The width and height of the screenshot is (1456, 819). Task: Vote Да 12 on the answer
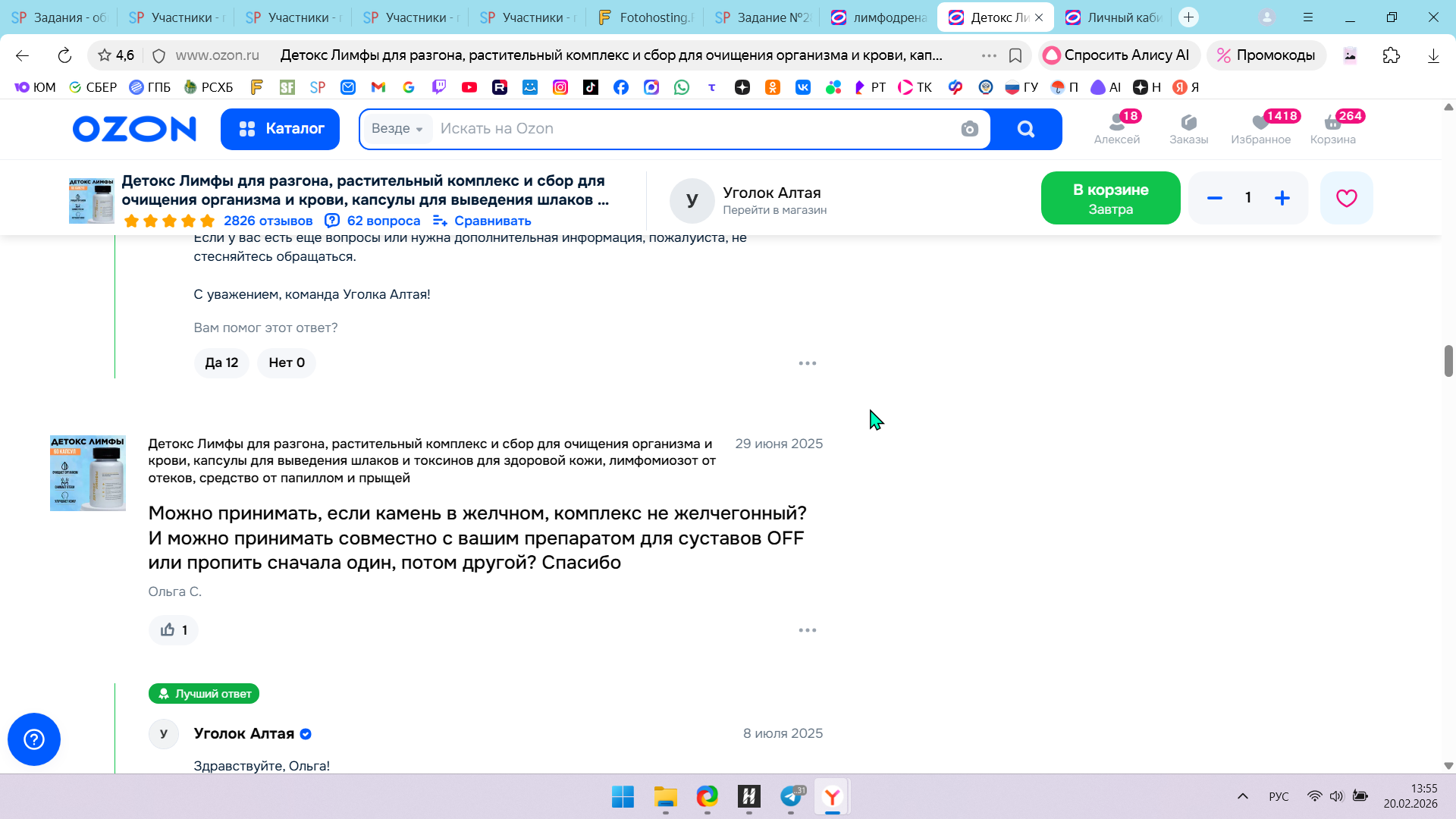pos(221,362)
